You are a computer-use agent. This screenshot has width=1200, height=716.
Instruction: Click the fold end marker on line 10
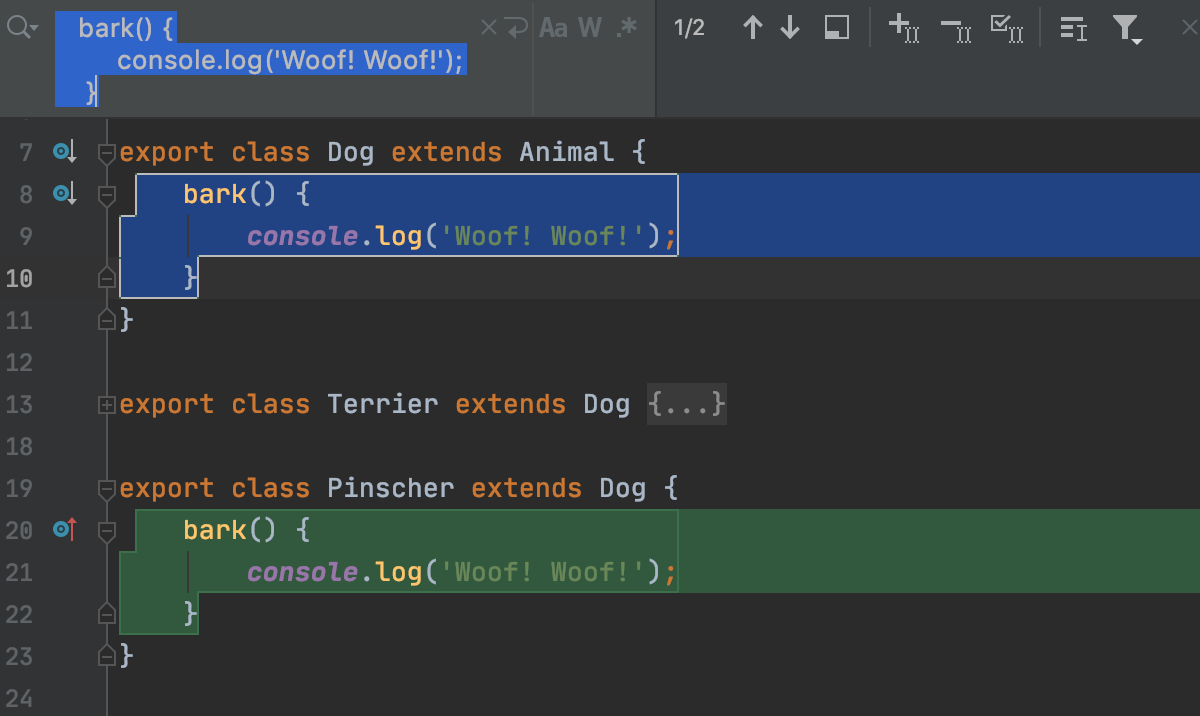pyautogui.click(x=107, y=278)
